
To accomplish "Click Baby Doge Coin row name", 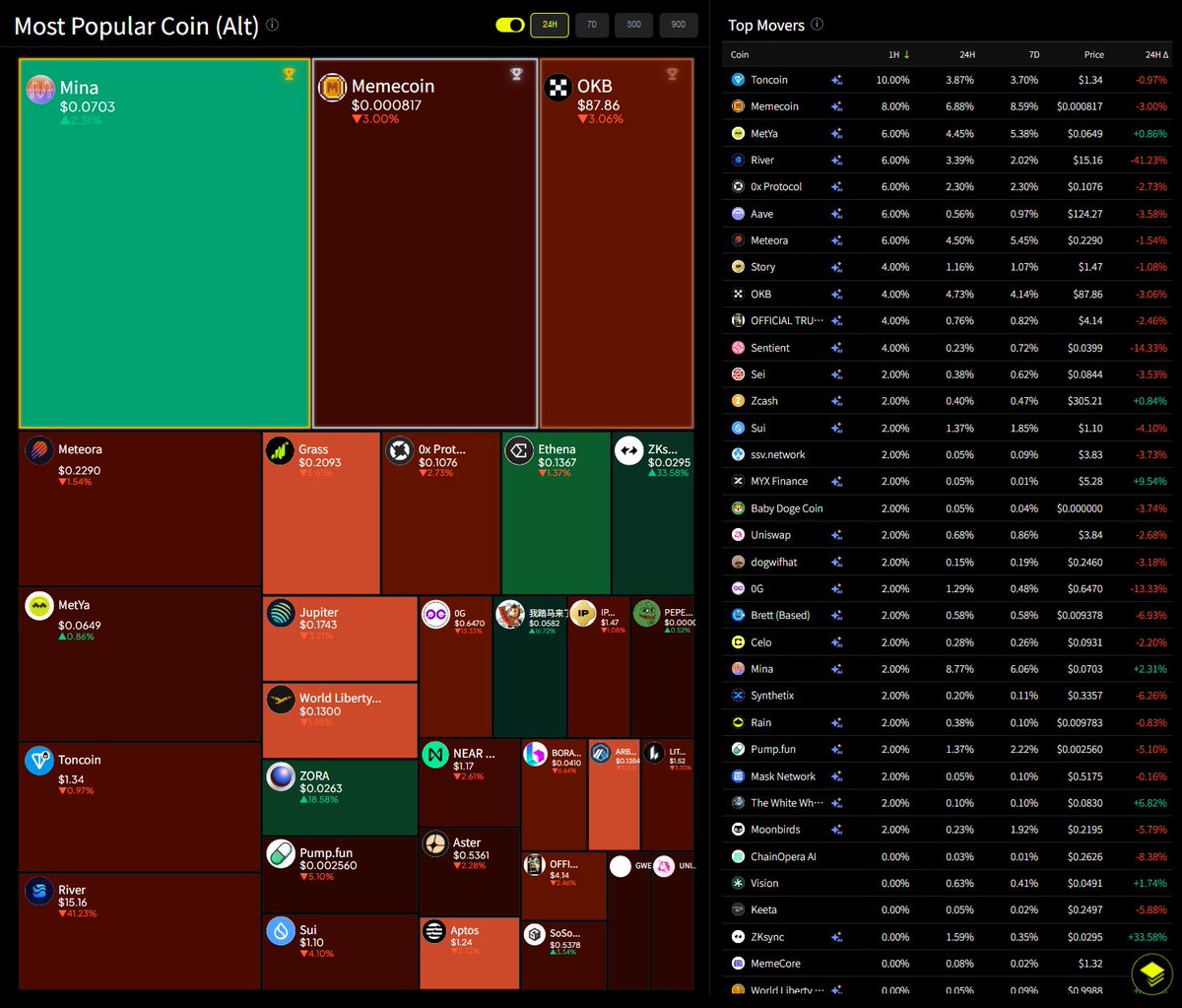I will pos(786,508).
